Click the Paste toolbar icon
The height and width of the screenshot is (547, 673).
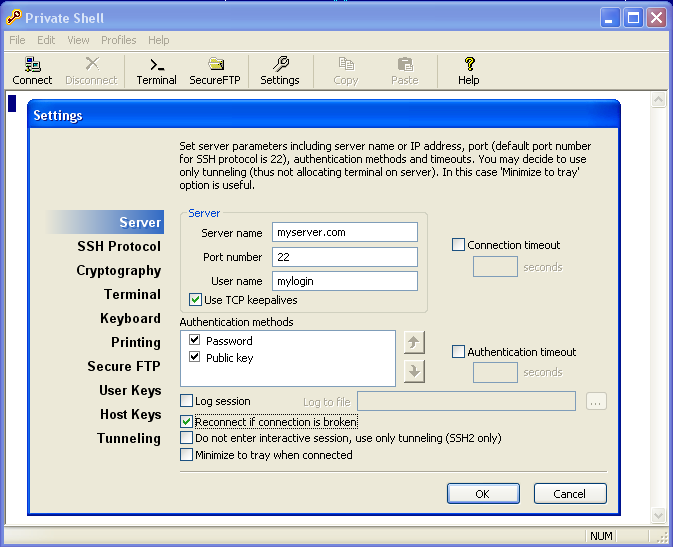point(405,71)
